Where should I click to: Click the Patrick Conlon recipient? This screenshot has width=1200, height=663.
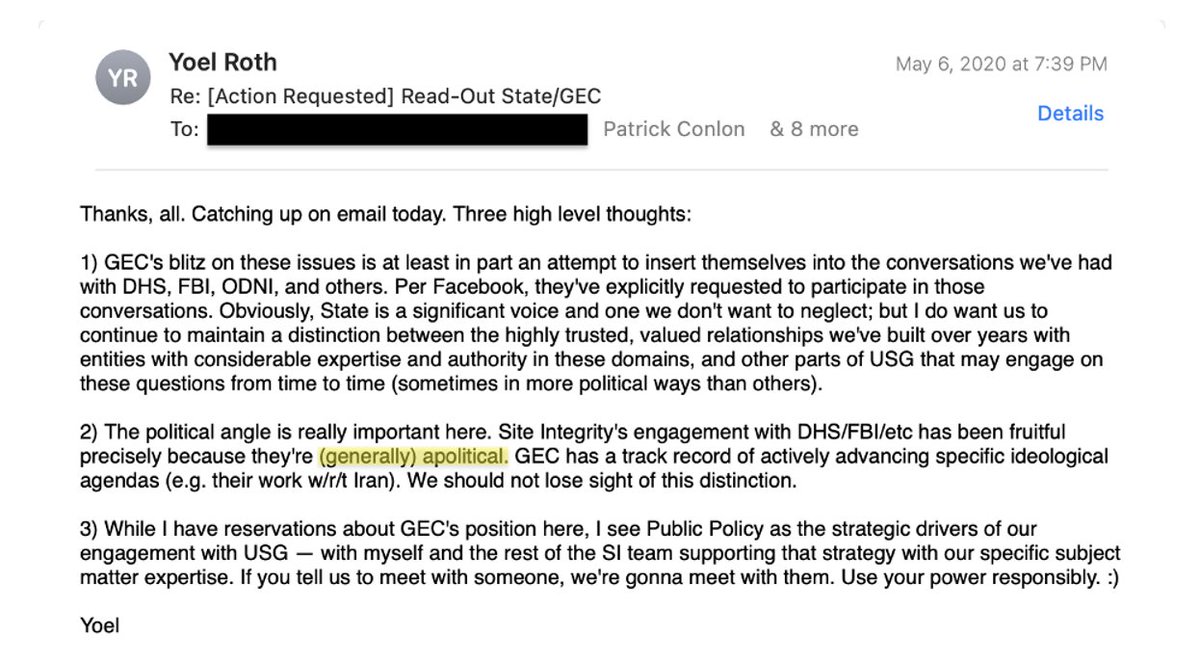pos(674,129)
